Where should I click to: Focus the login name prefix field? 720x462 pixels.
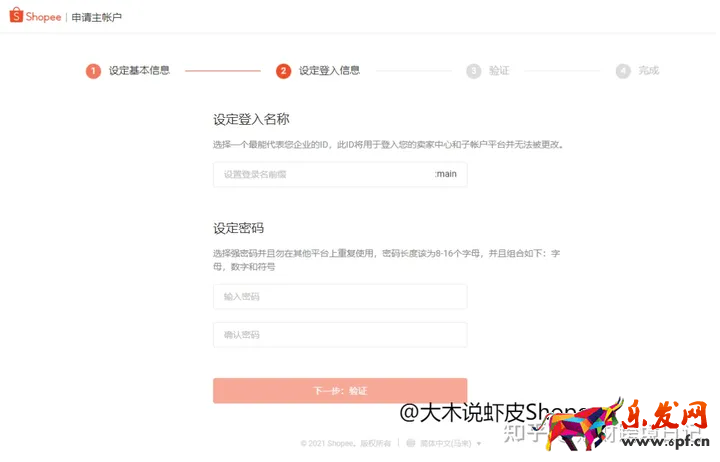tap(340, 174)
